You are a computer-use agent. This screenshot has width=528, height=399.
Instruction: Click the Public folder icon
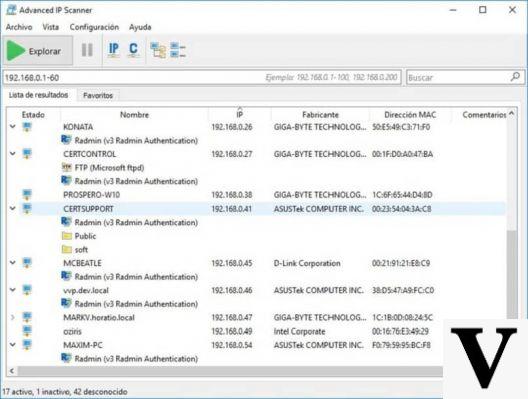[x=67, y=236]
